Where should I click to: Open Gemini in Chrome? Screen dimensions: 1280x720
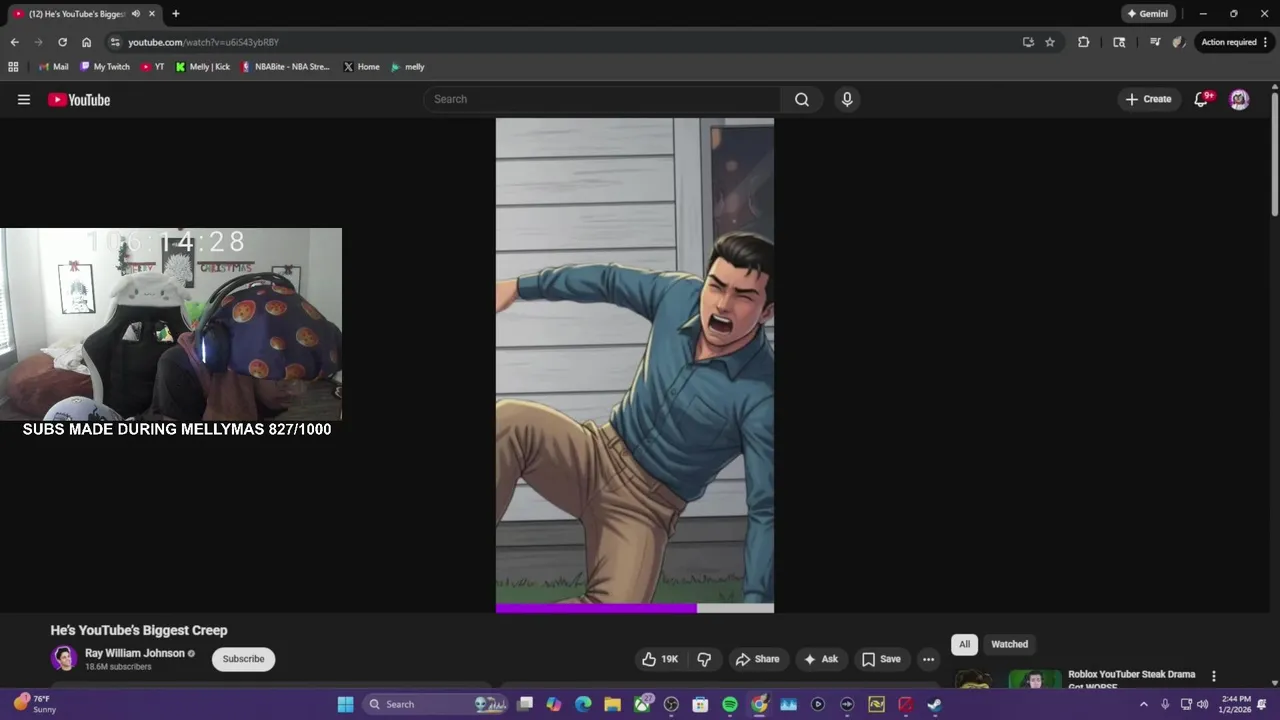pyautogui.click(x=1148, y=14)
